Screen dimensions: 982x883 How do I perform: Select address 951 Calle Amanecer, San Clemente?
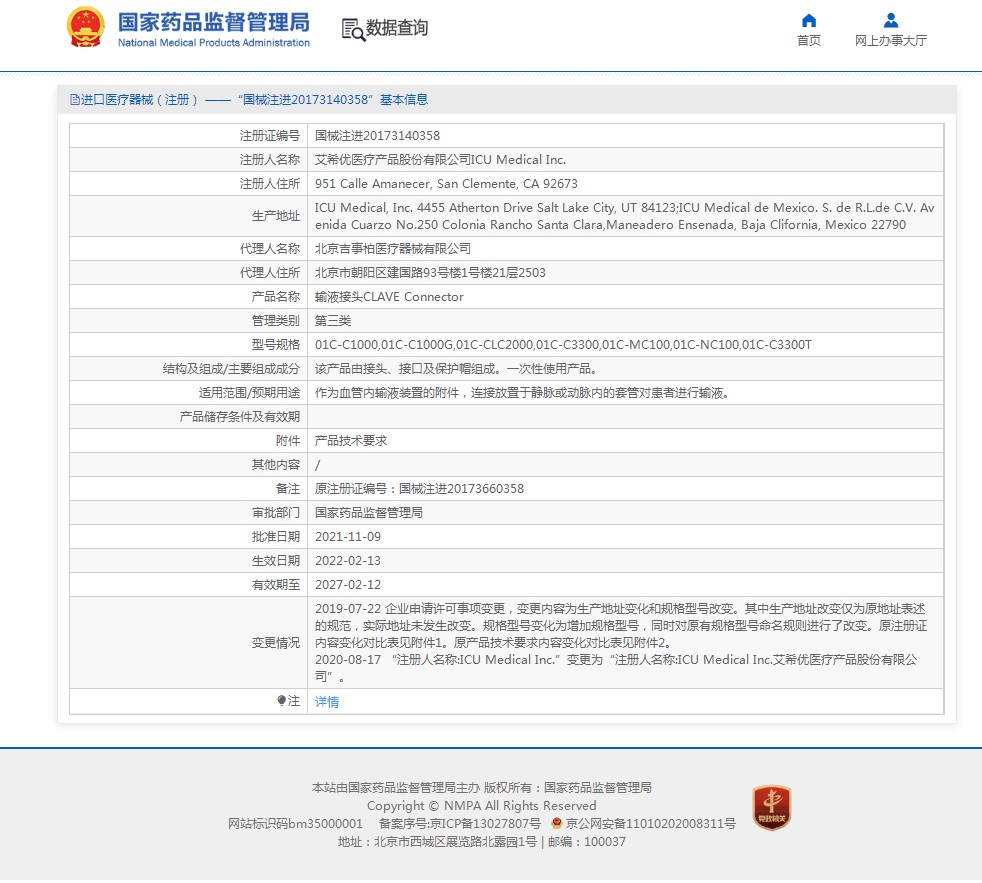[446, 183]
